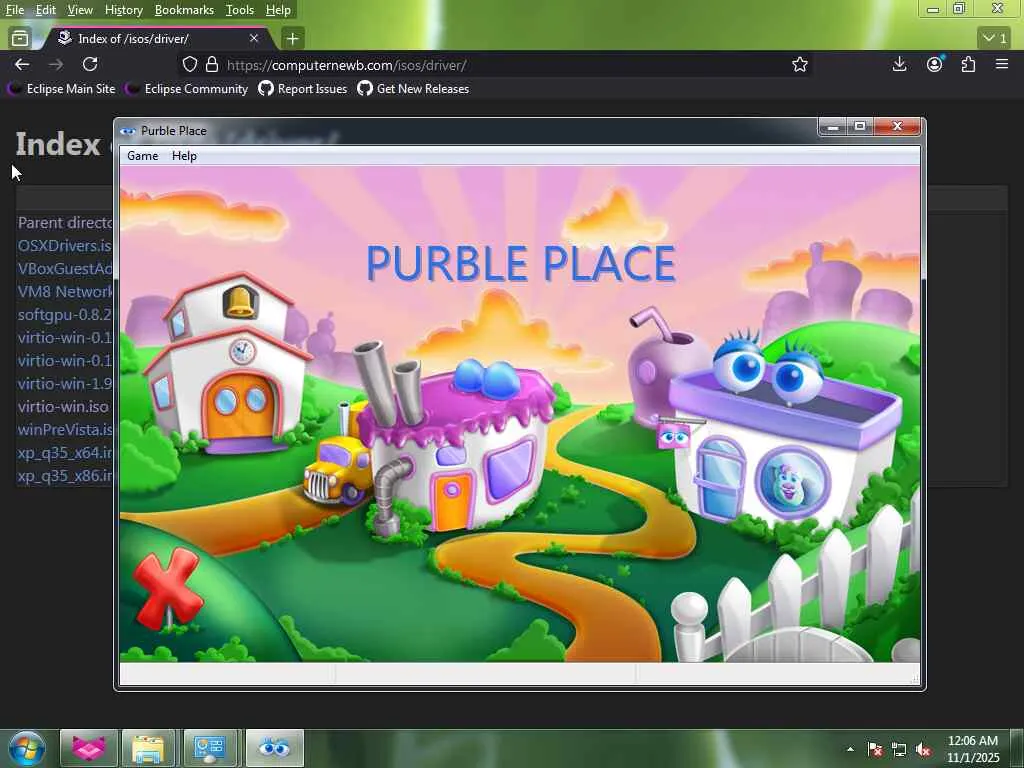Click the Control Panel taskbar icon

pos(210,748)
